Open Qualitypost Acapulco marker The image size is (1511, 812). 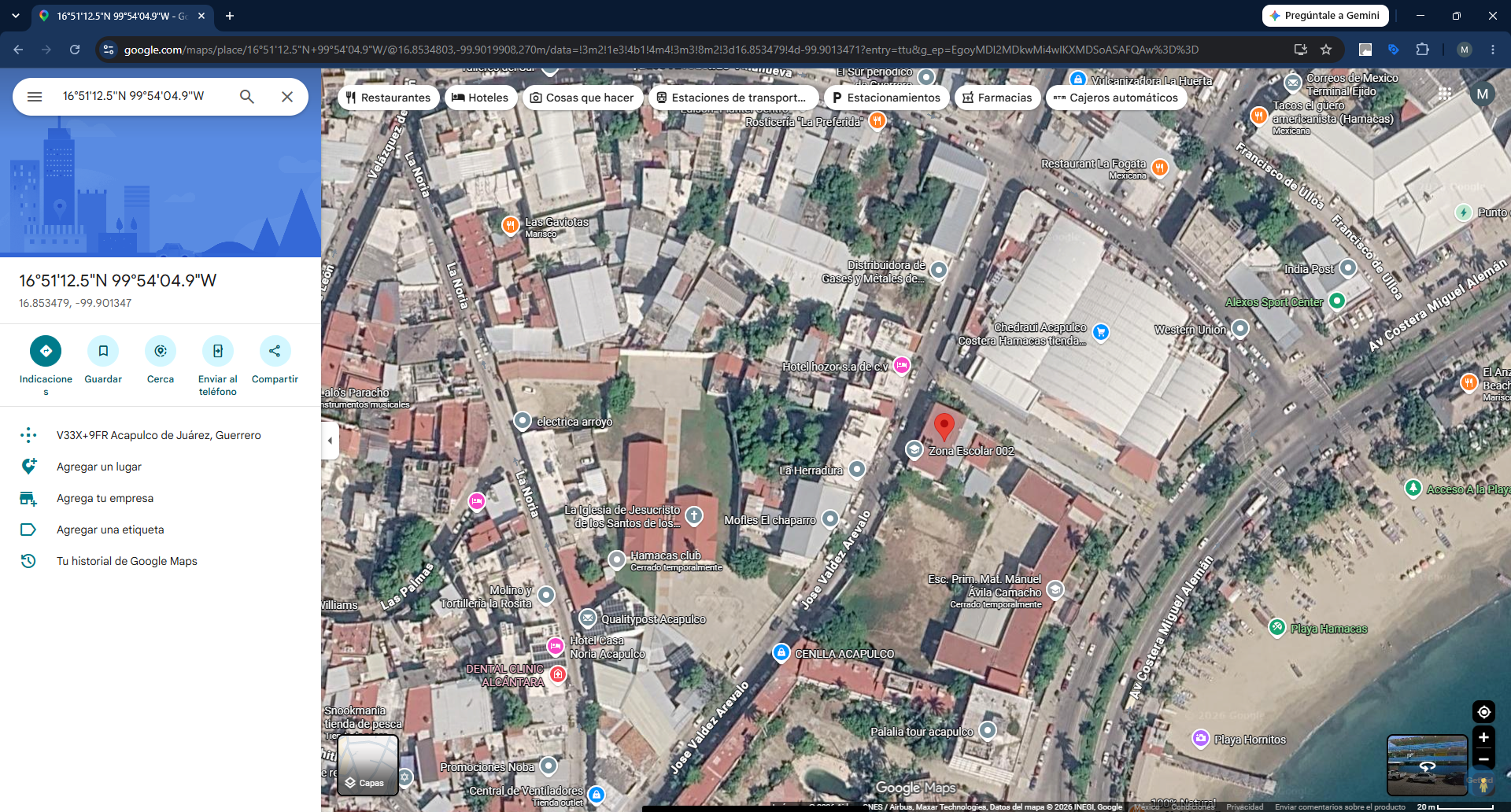[x=588, y=618]
